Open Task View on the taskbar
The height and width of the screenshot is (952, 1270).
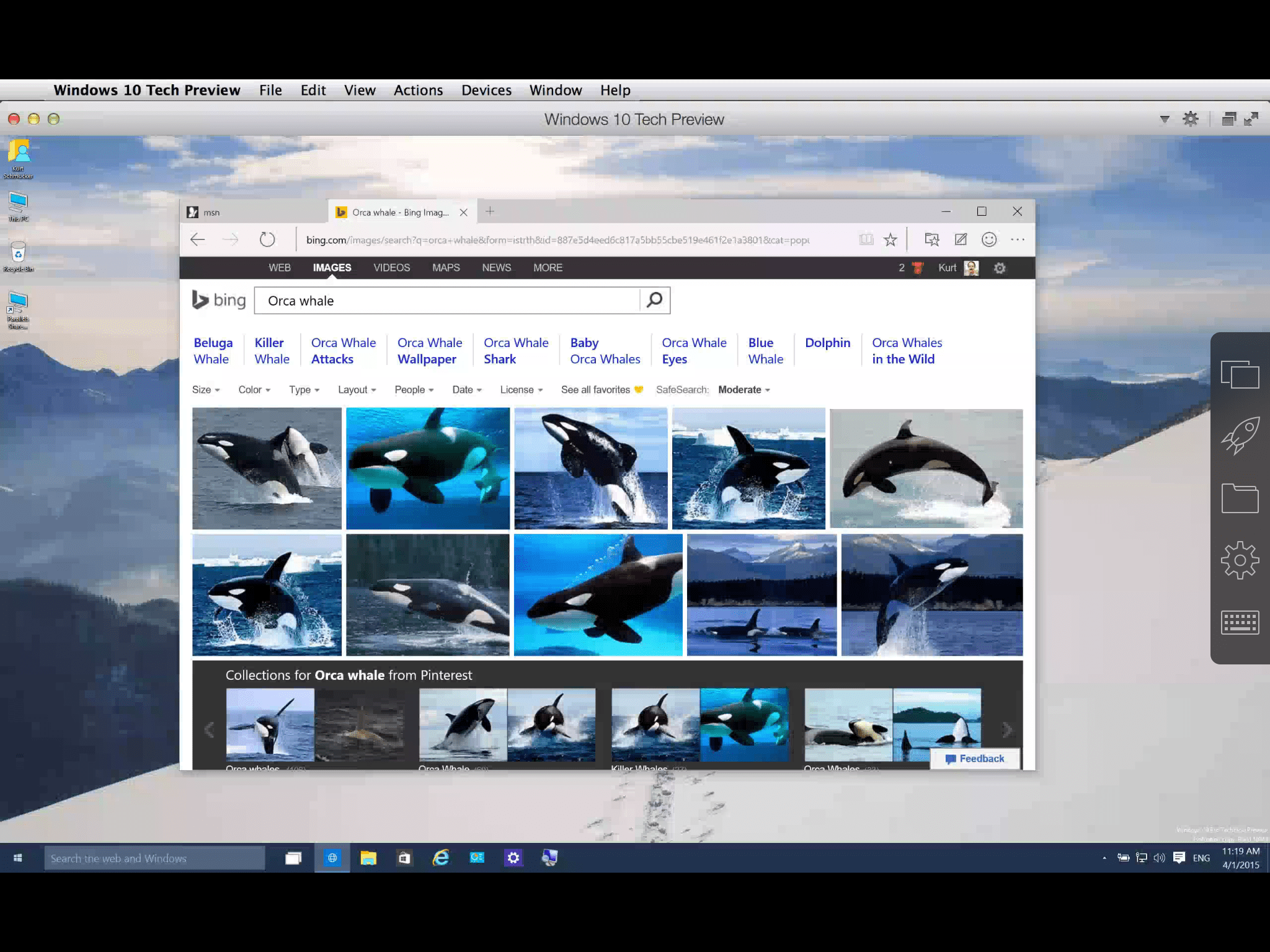pos(293,858)
